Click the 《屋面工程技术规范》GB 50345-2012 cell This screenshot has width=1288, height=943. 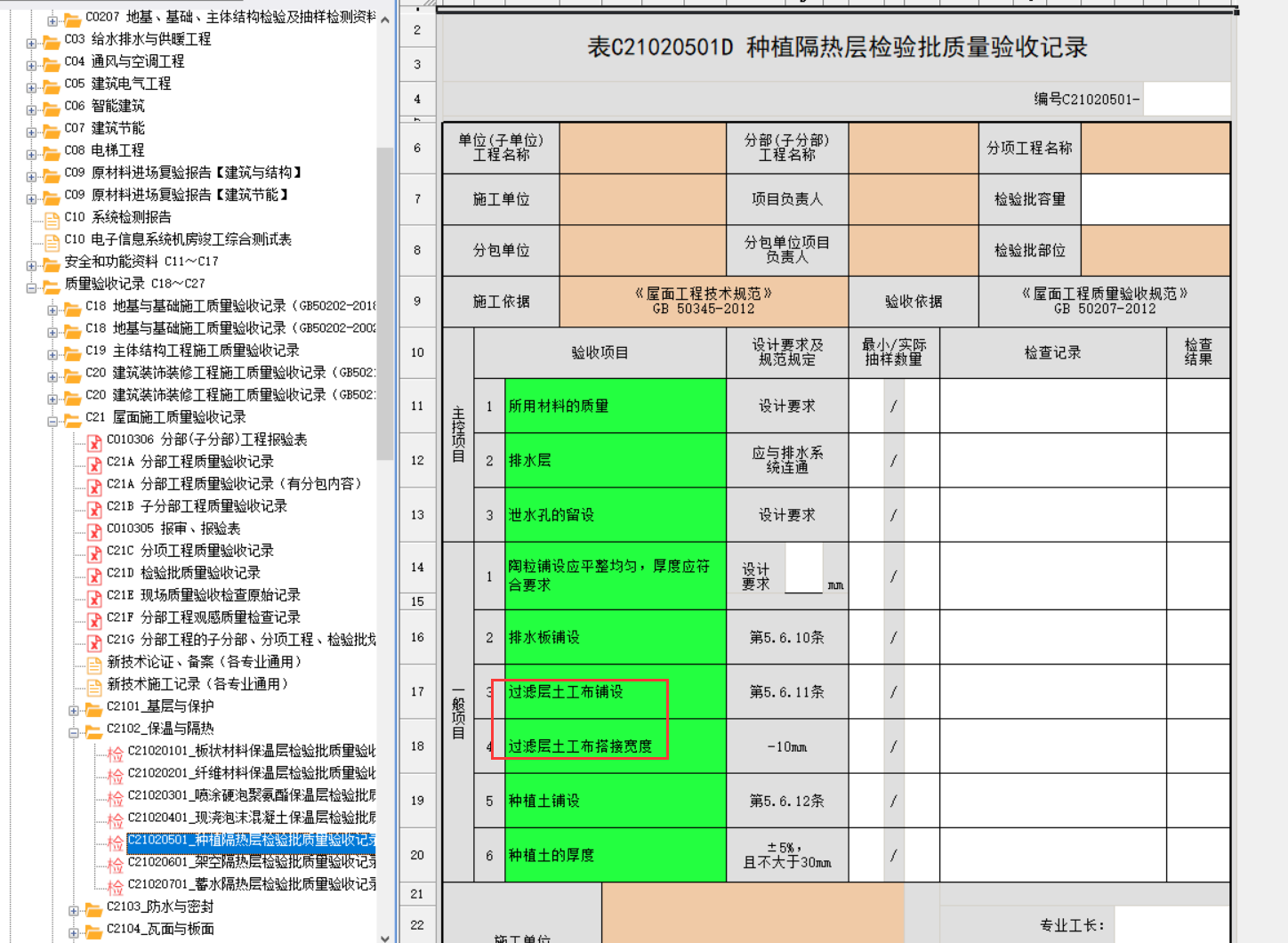pyautogui.click(x=704, y=302)
